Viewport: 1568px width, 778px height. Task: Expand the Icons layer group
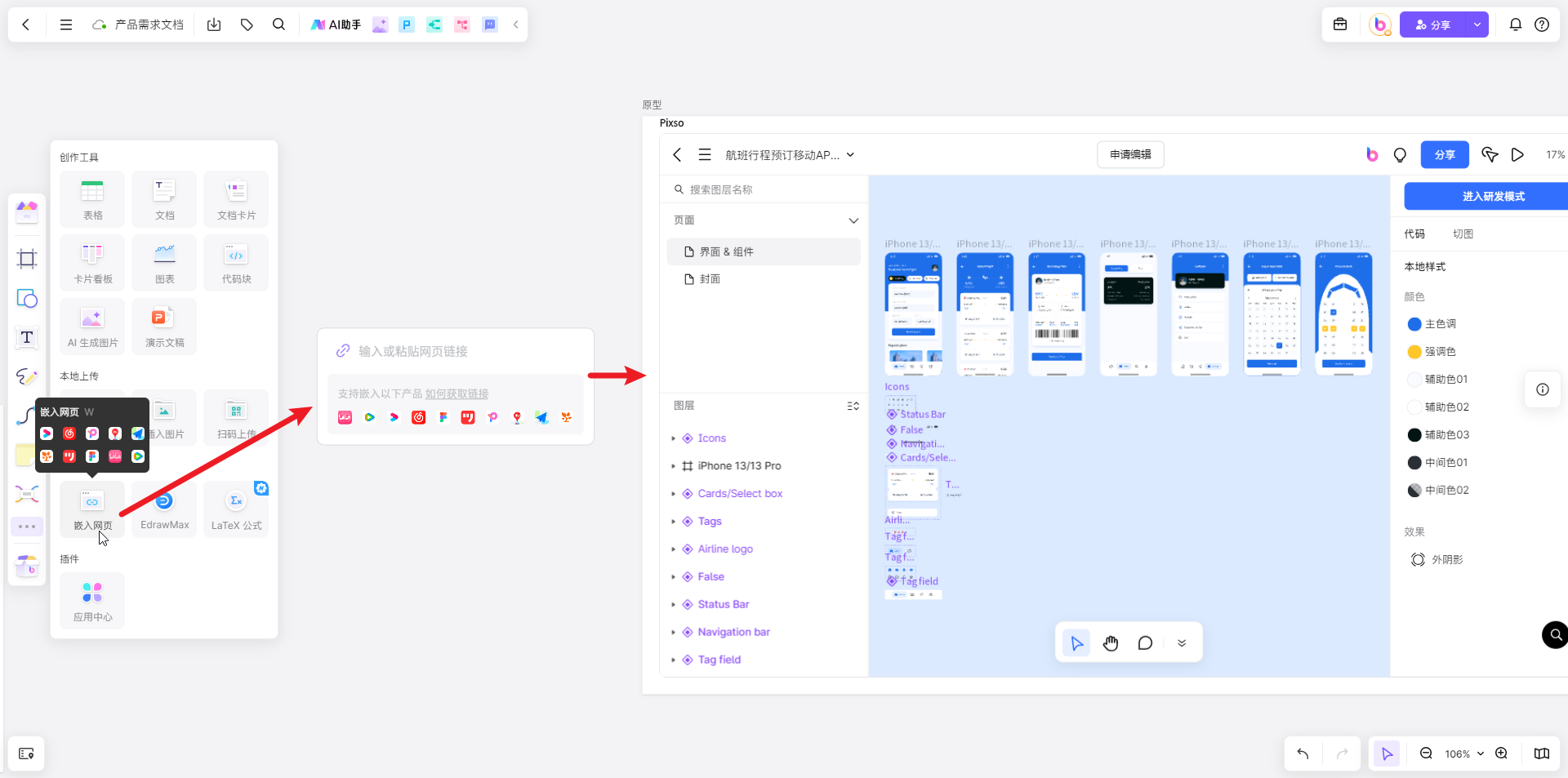click(x=674, y=438)
